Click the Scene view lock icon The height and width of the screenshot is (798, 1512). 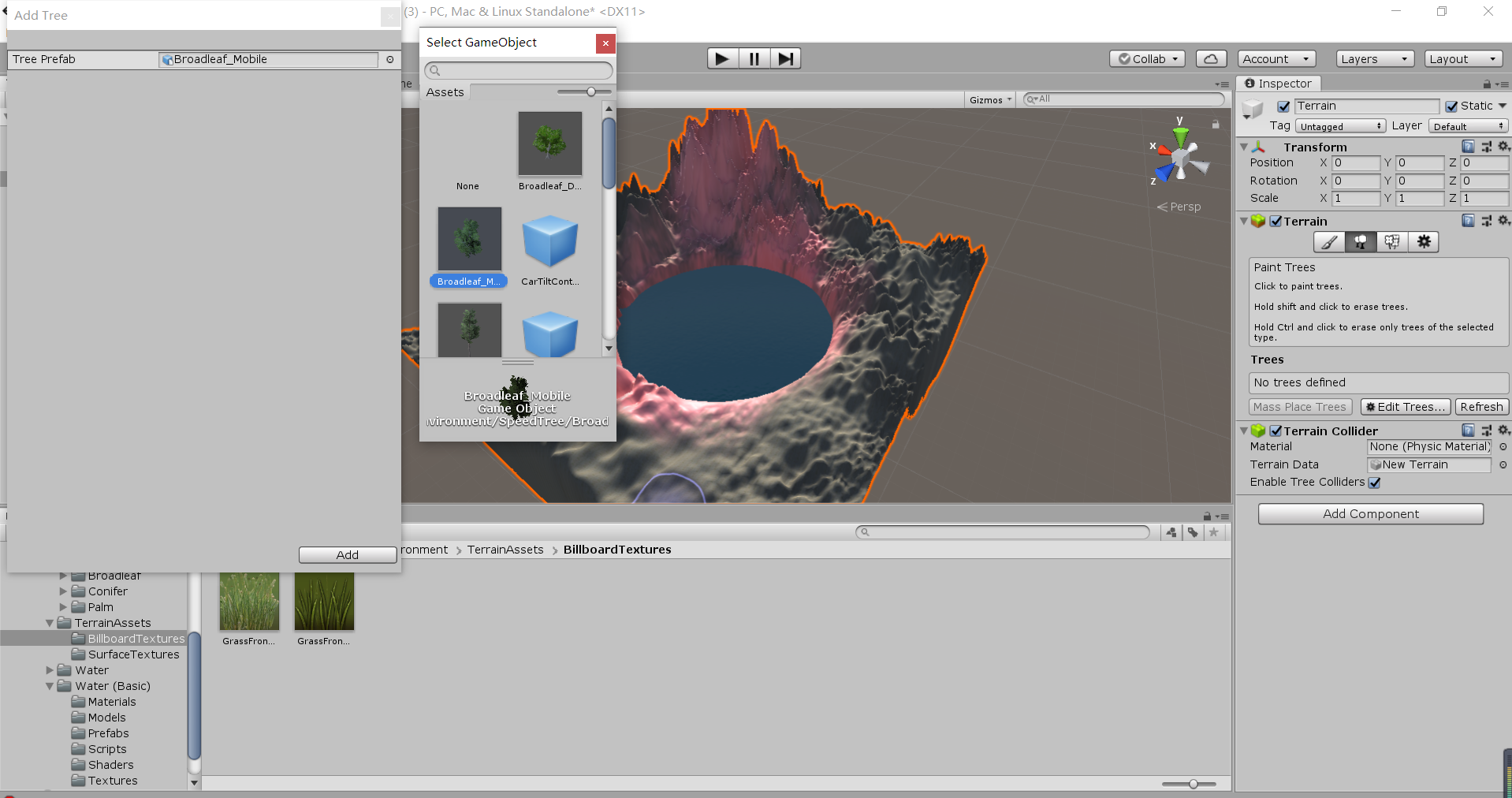(1216, 125)
